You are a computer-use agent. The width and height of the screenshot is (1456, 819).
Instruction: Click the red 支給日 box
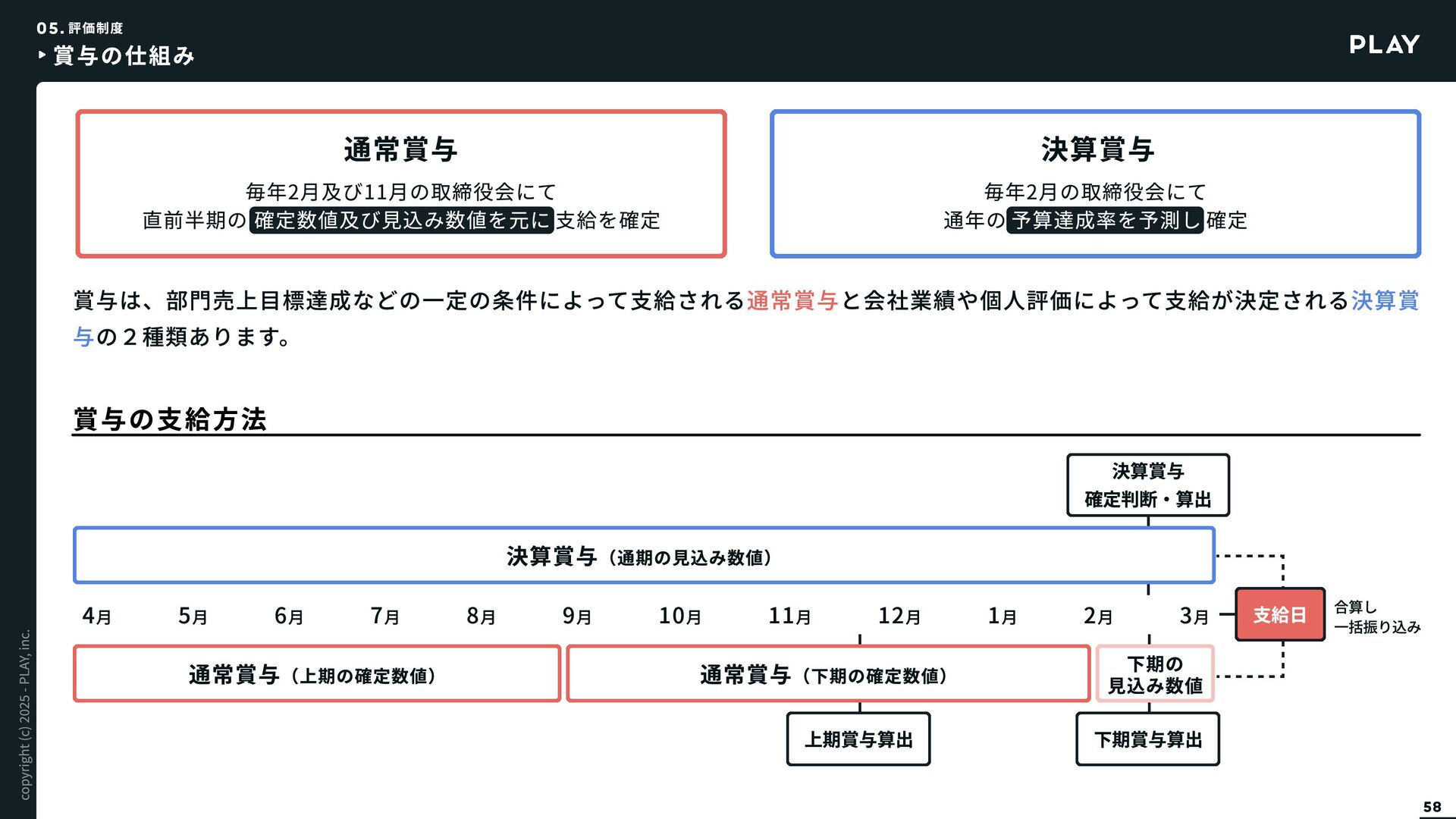pos(1279,615)
